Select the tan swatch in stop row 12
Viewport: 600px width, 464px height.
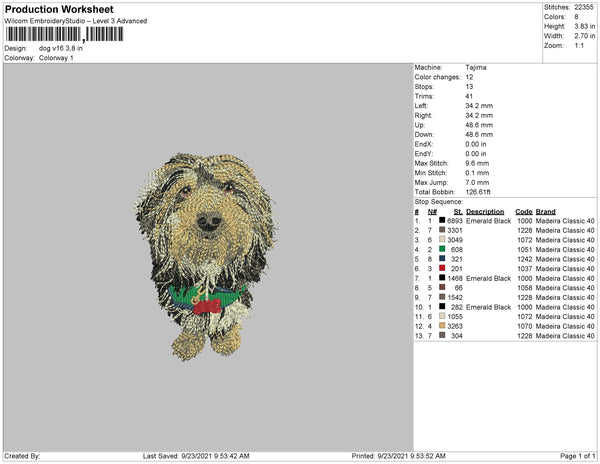coord(442,326)
